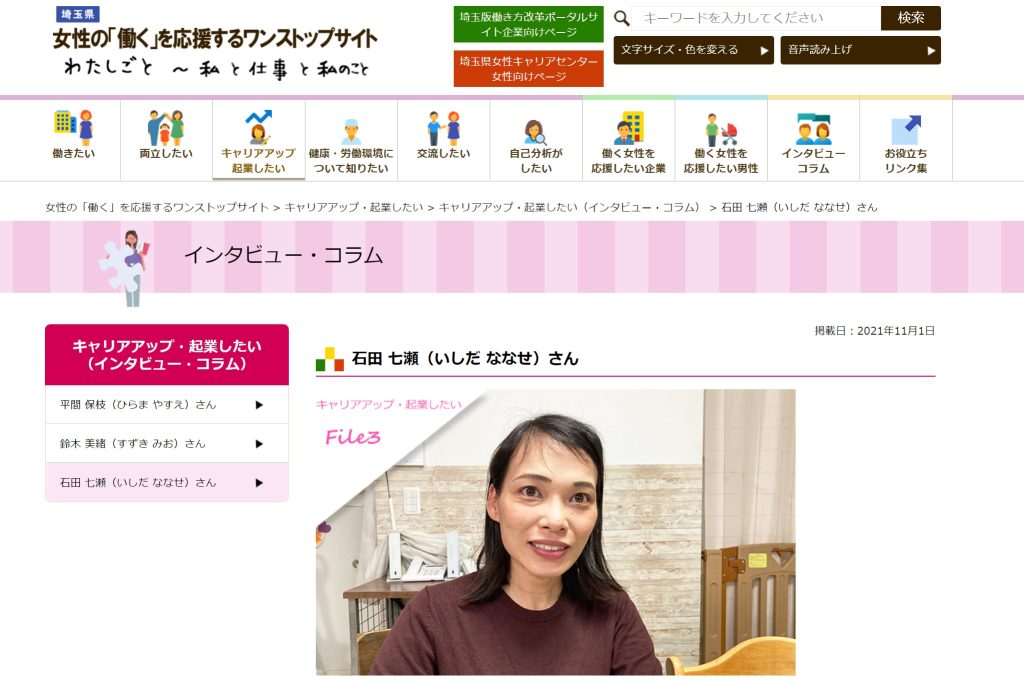Follow the キャリアアップ・起業したい breadcrumb link
This screenshot has height=684, width=1024.
pos(354,207)
